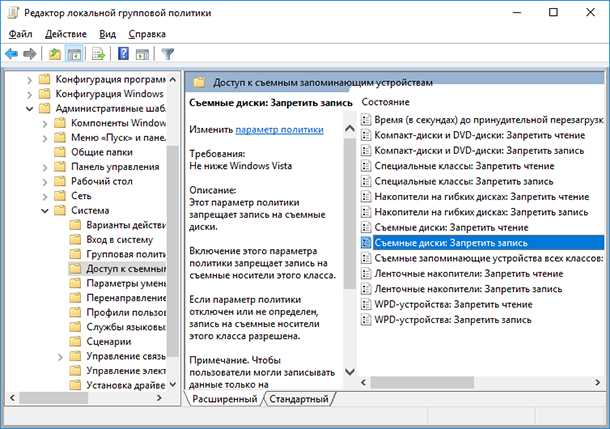Click icon beside Специальные классы: Запретить чтение
Viewport: 610px width, 429px height.
366,166
